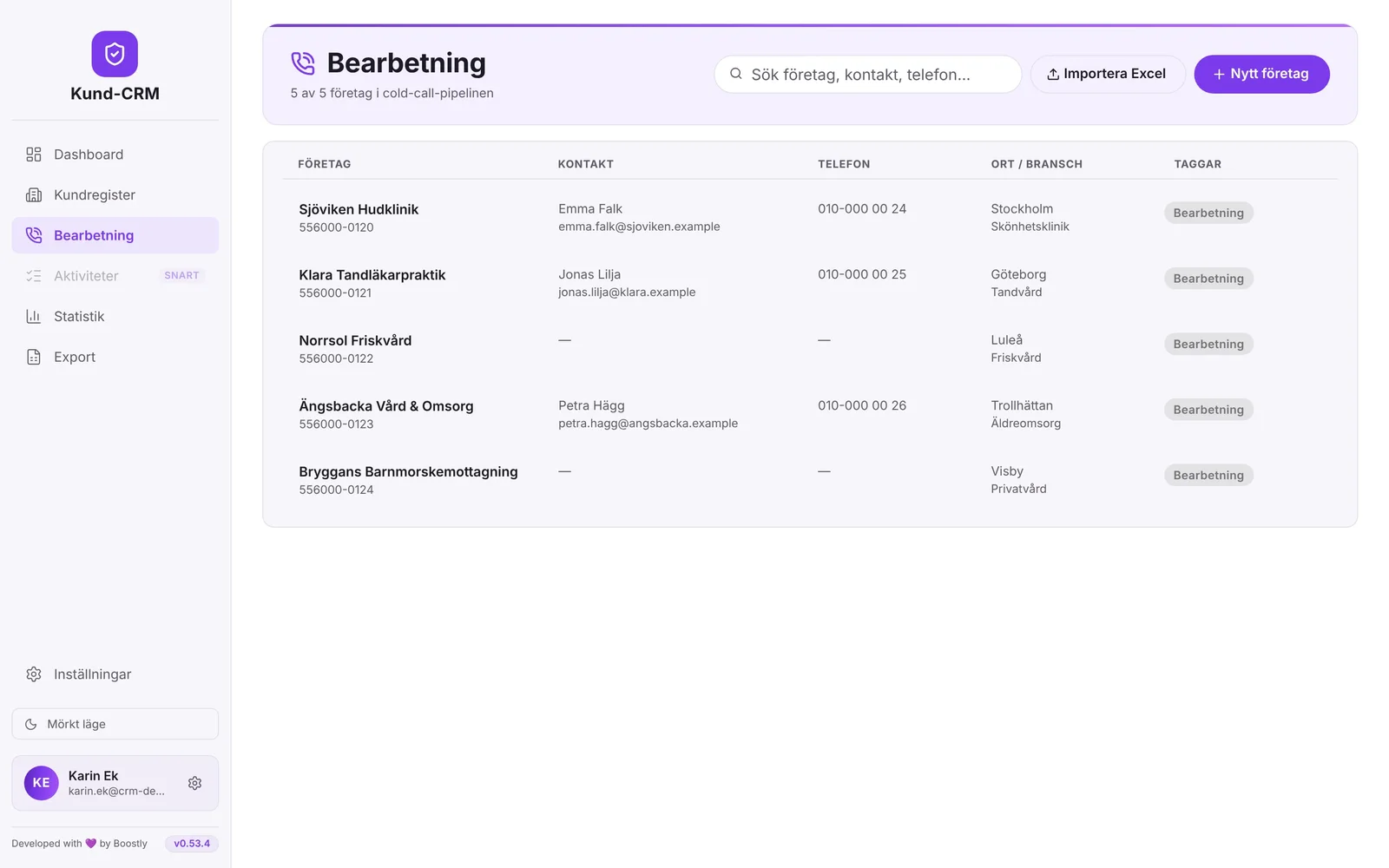Click the TAGGAR column header
This screenshot has height=868, width=1389.
pos(1198,164)
